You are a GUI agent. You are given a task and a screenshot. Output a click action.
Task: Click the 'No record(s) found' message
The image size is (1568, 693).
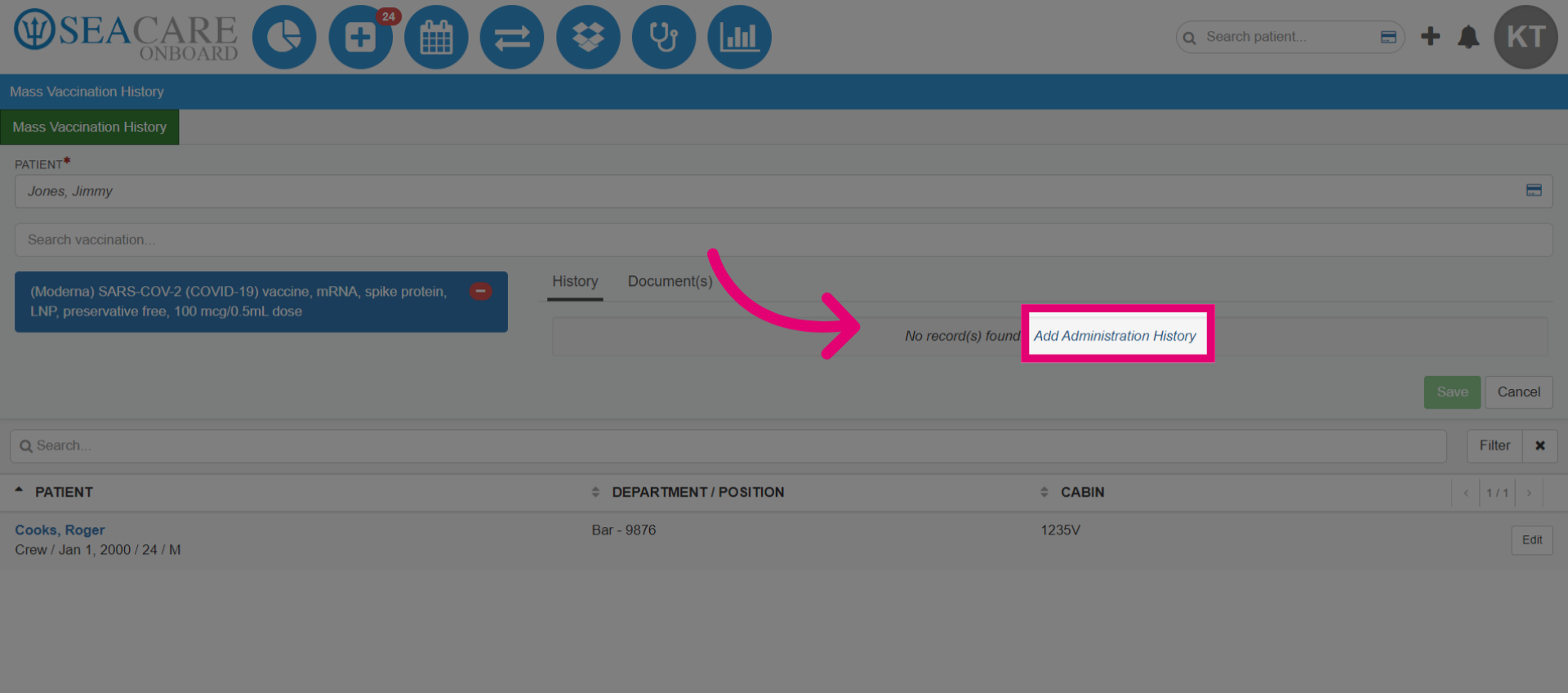[x=962, y=336]
